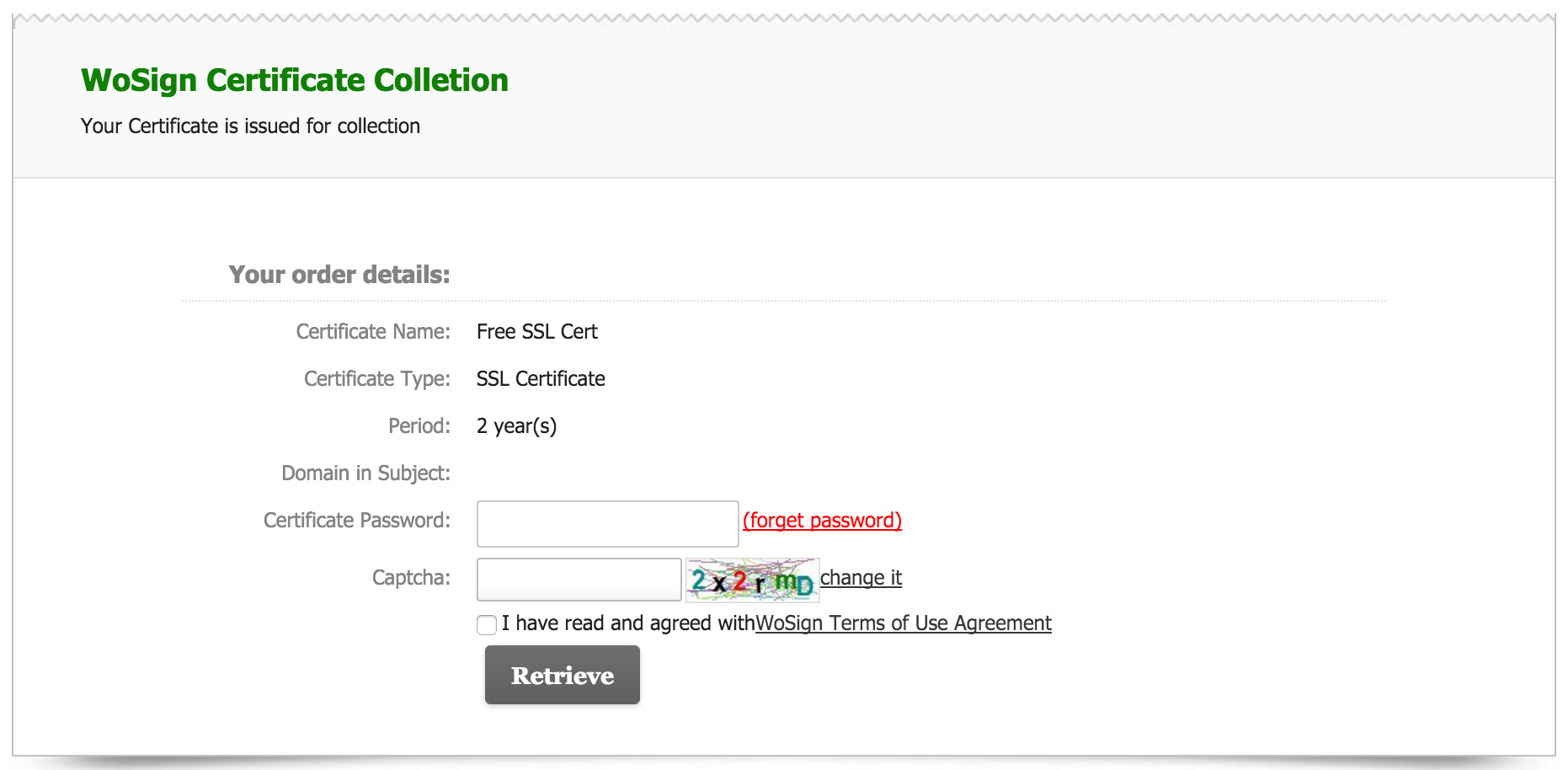Tick the terms agreement checkbox

(x=487, y=624)
